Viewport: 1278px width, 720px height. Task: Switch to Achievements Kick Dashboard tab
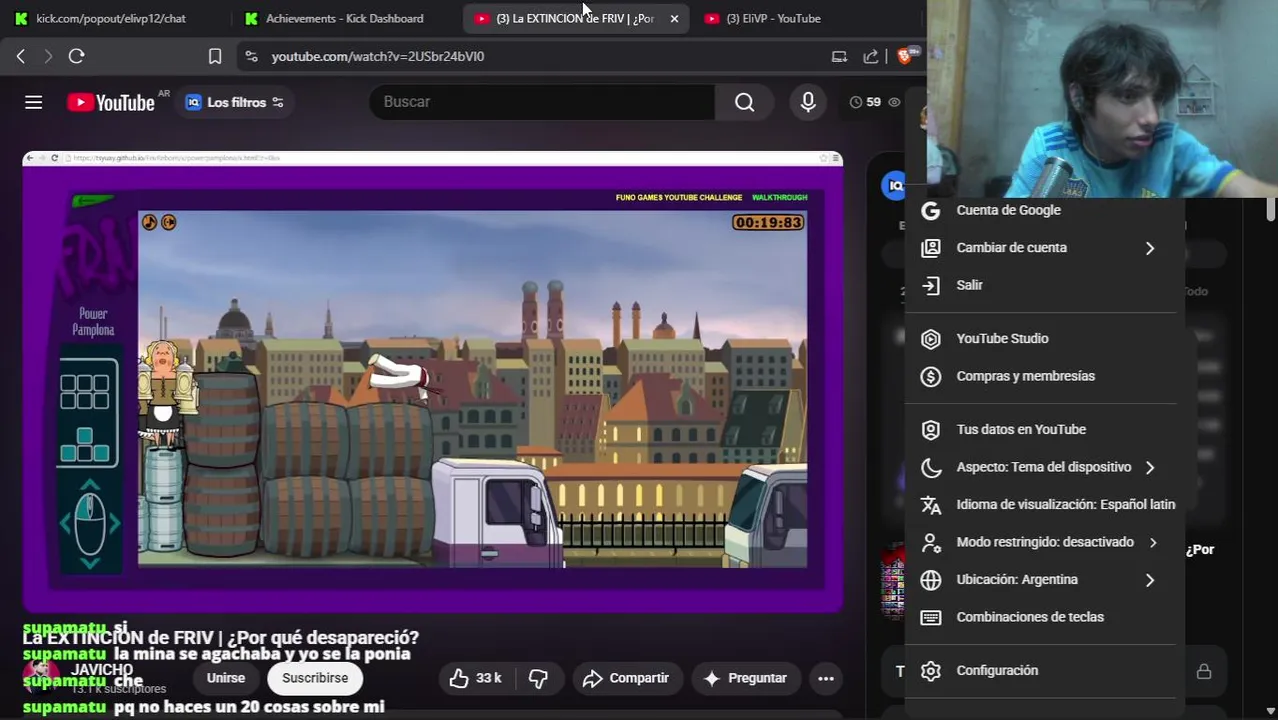[x=344, y=18]
